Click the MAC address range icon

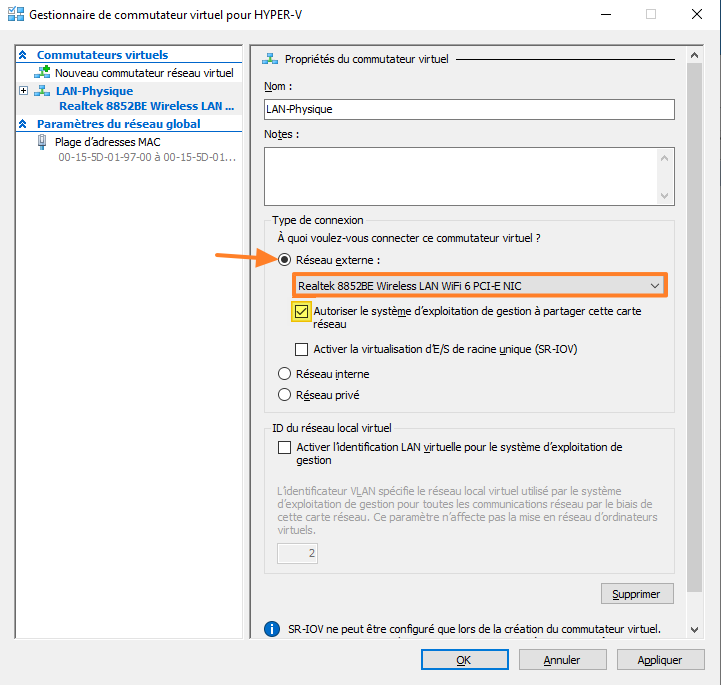42,142
